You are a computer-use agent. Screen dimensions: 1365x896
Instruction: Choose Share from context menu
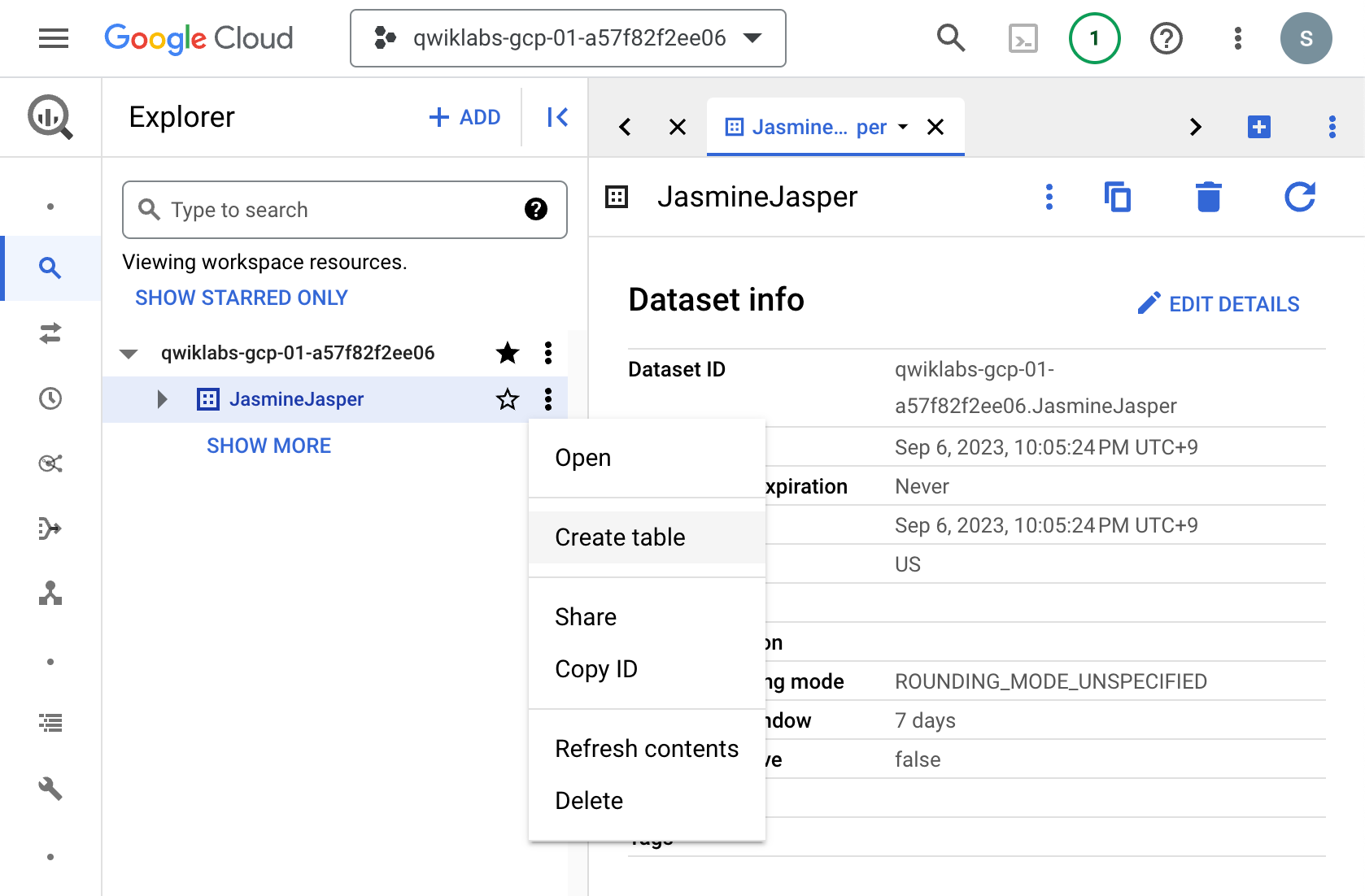point(647,617)
